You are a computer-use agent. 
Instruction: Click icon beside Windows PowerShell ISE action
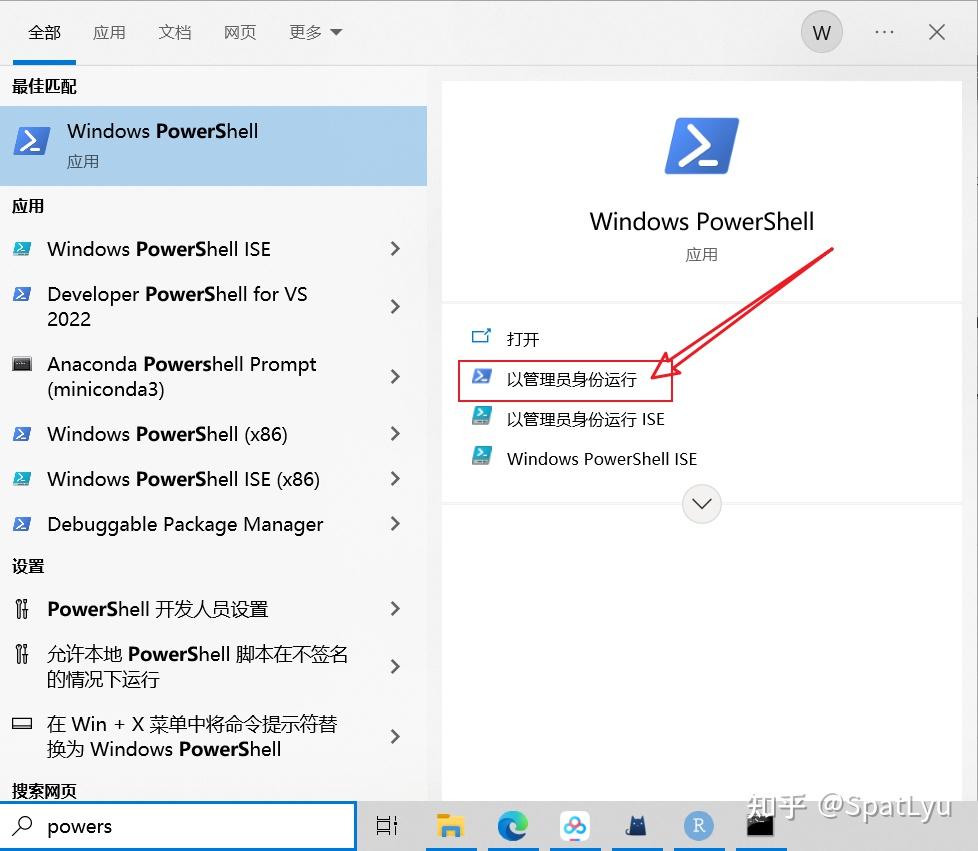(x=481, y=455)
